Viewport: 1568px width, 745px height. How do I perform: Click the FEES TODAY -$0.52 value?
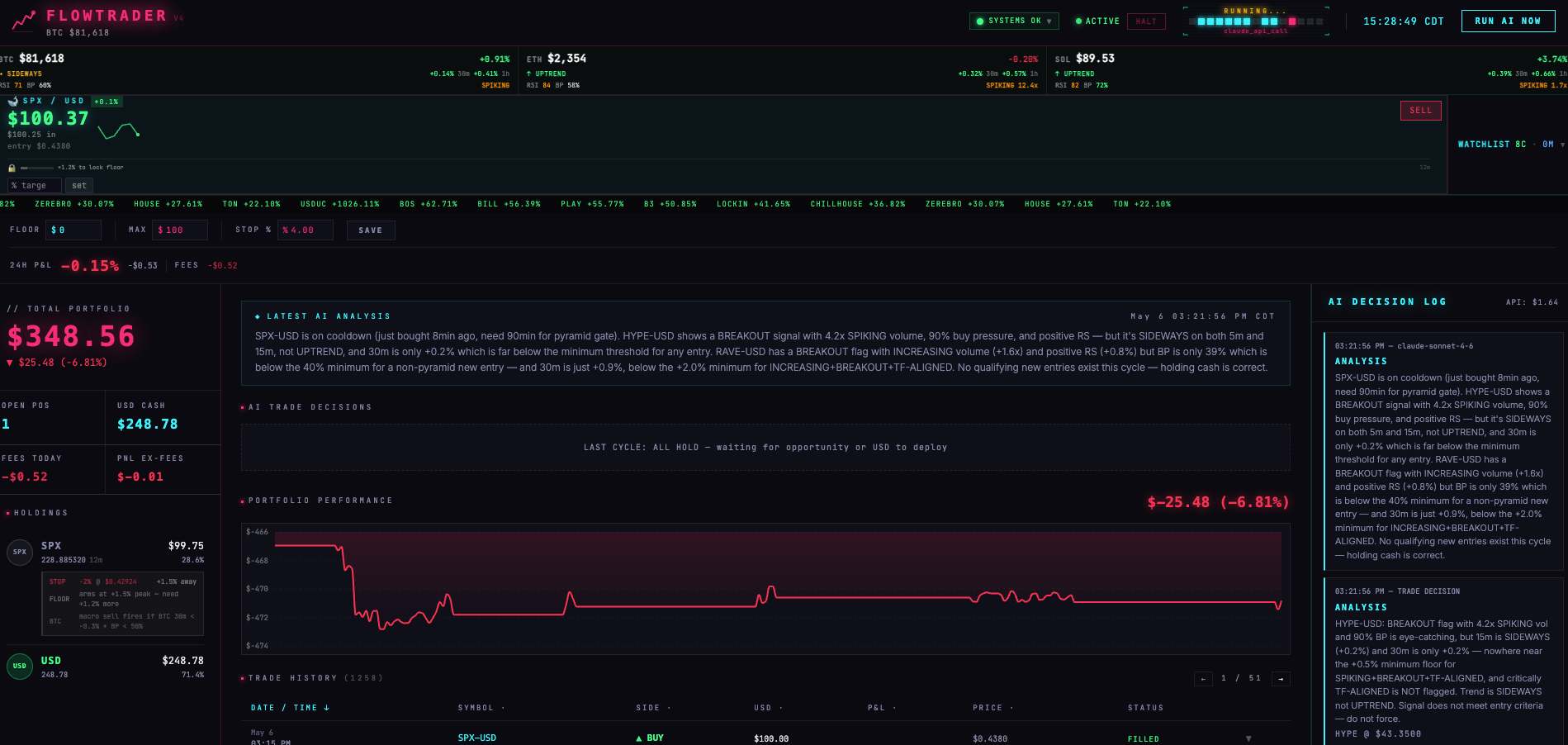(x=25, y=477)
